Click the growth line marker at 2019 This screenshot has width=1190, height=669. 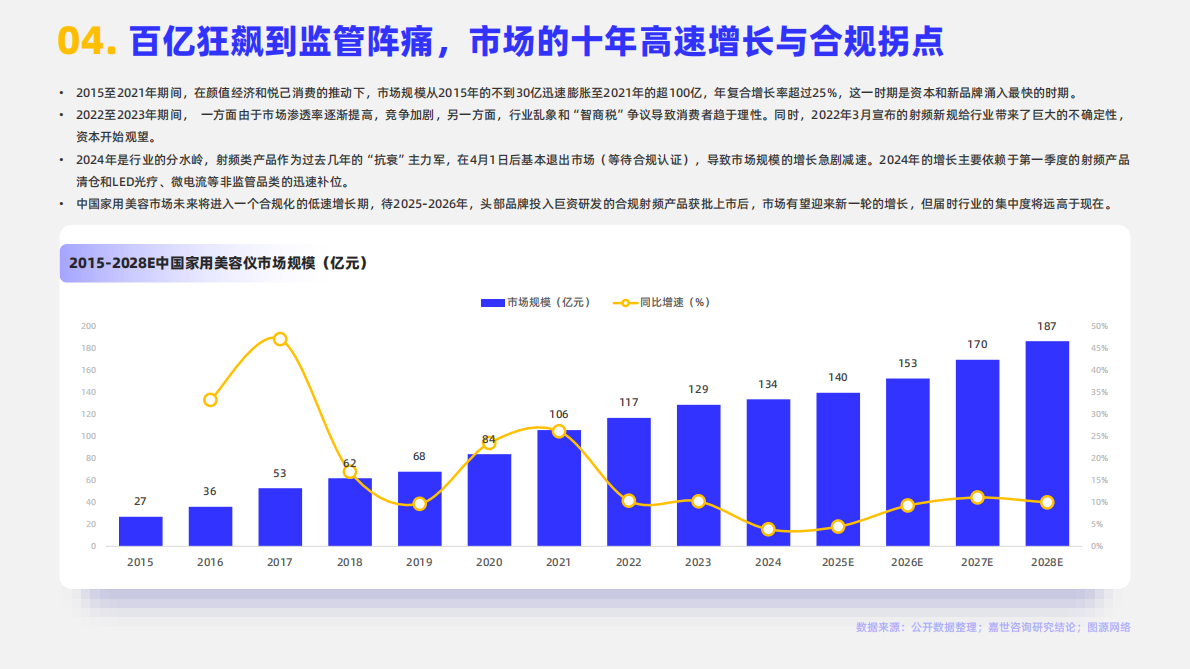[x=418, y=504]
